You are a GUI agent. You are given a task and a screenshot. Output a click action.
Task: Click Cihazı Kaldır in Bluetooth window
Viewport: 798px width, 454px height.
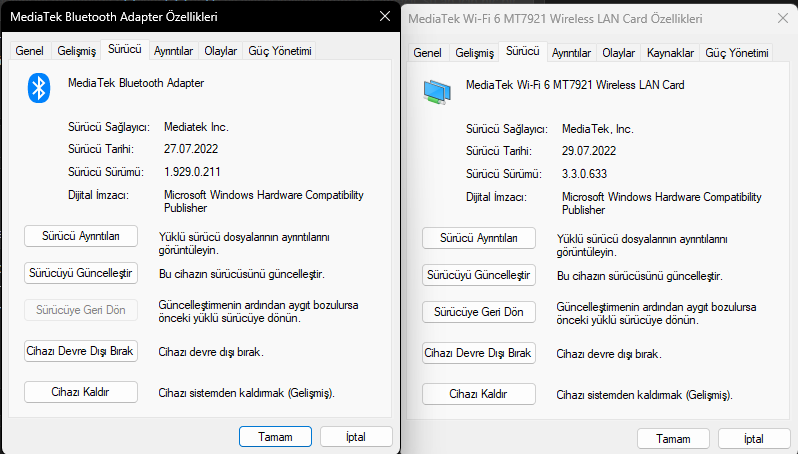tap(81, 392)
